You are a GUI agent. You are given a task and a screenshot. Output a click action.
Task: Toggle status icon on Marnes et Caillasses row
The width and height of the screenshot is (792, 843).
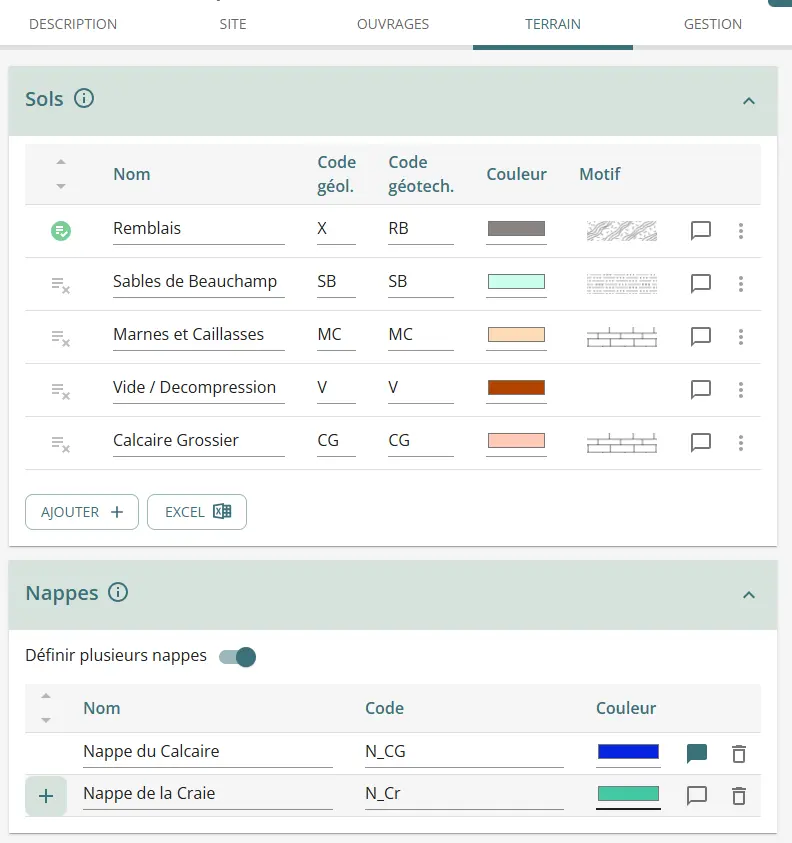pos(61,337)
